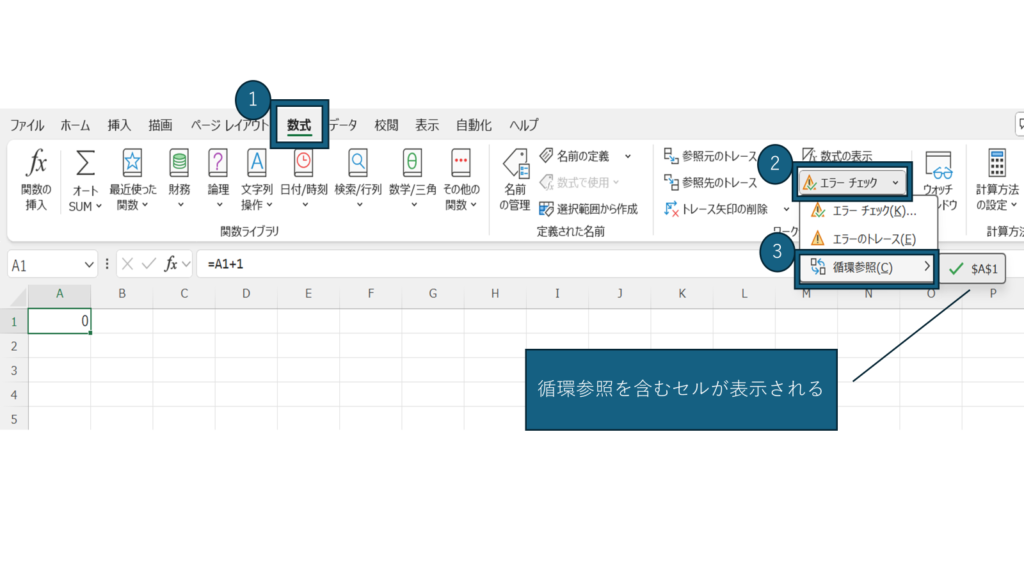The width and height of the screenshot is (1024, 576).
Task: Click the 名前の管理 icon
Action: pyautogui.click(x=514, y=163)
